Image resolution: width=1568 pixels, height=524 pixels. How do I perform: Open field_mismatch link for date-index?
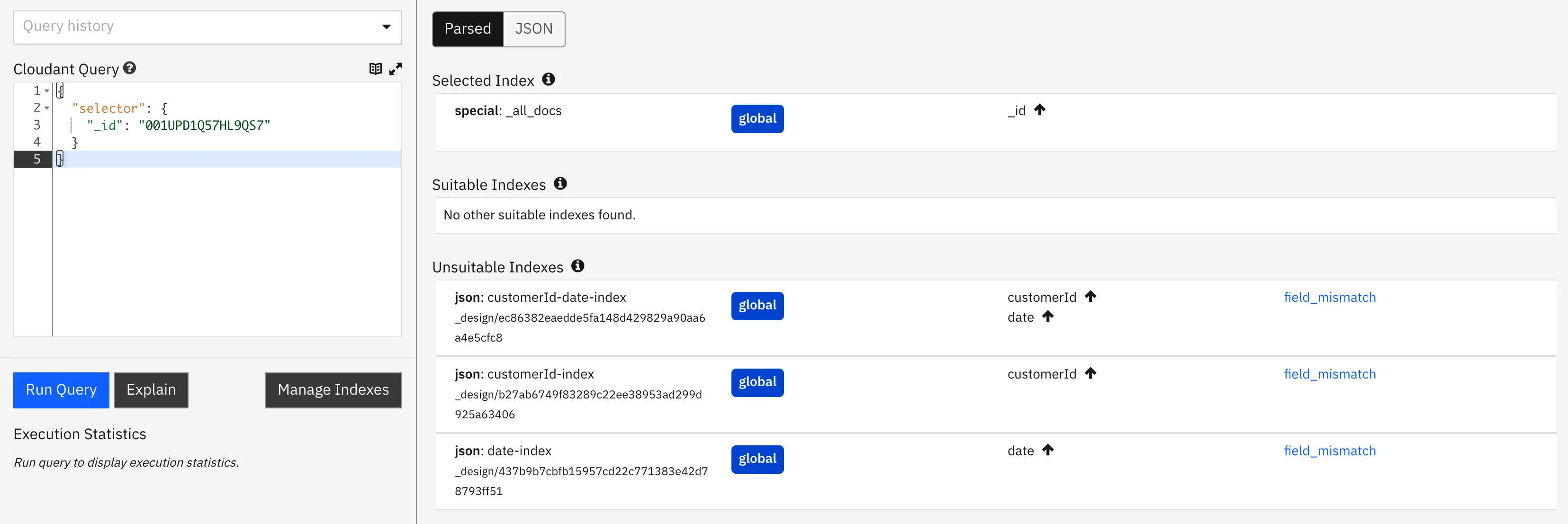1329,451
